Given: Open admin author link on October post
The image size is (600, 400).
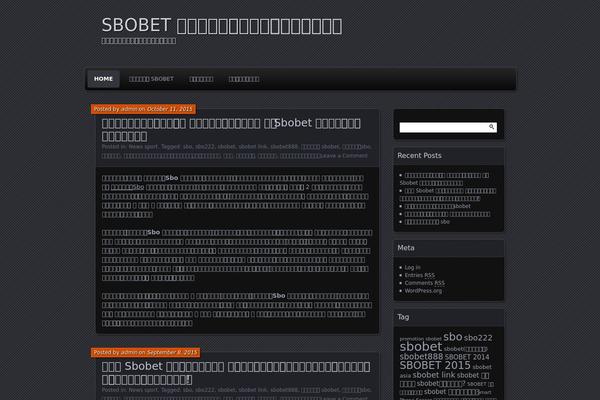Looking at the screenshot, I should [129, 109].
